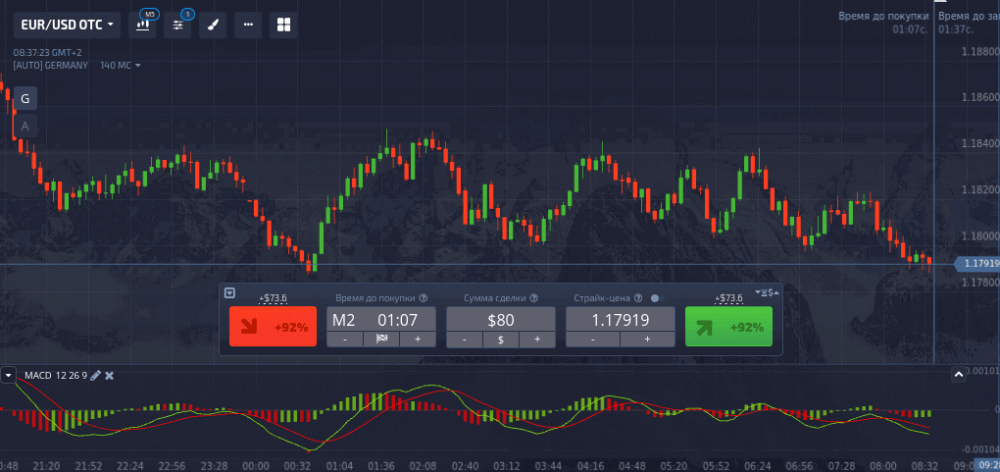This screenshot has width=1000, height=472.
Task: Select the drawing brush tool
Action: (214, 25)
